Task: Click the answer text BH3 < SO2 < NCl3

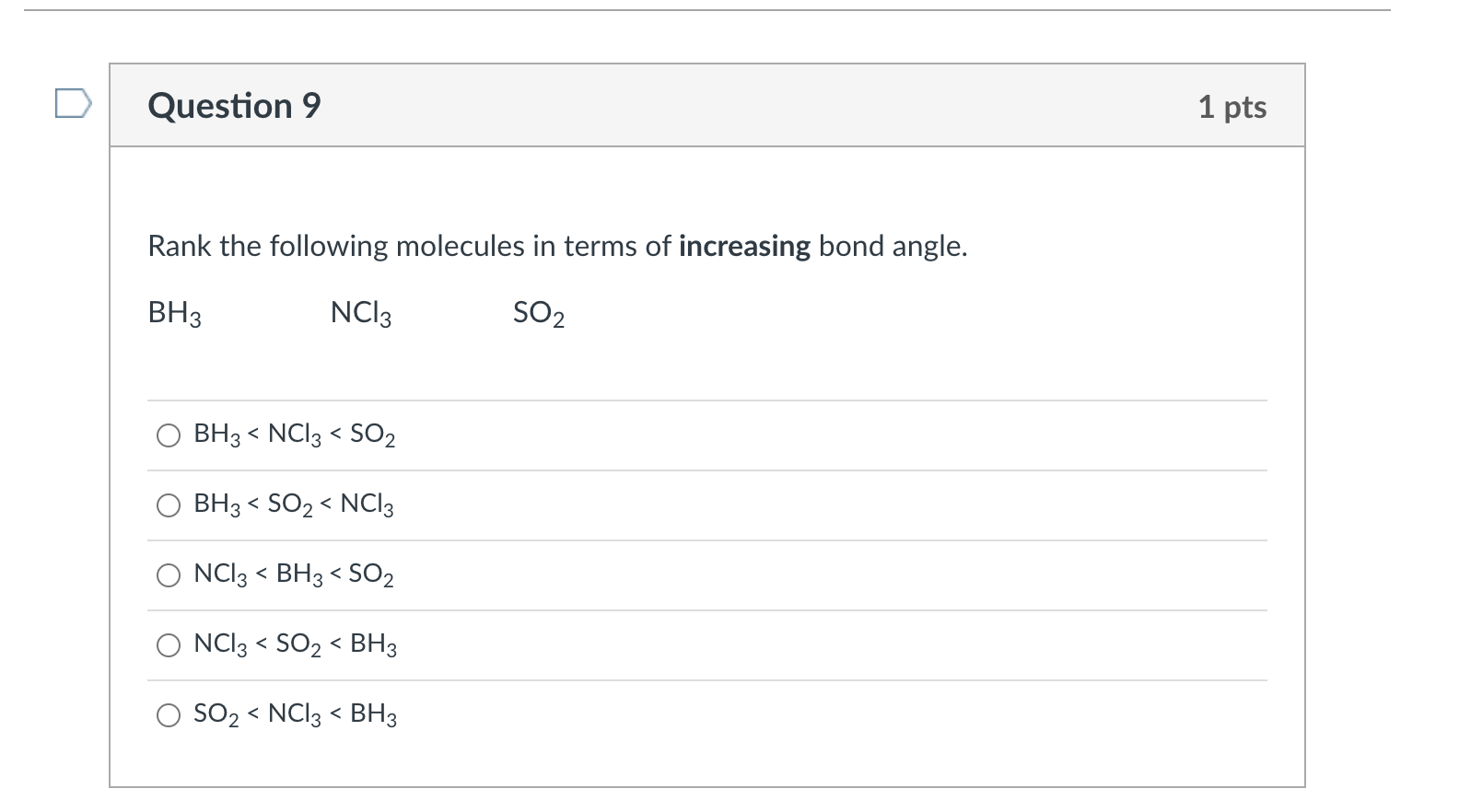Action: pos(295,505)
